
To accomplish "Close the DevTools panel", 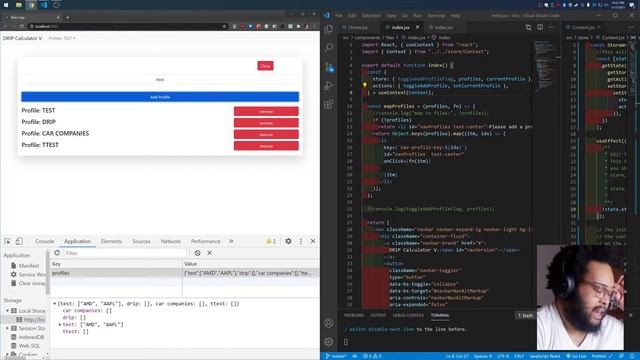I will pyautogui.click(x=313, y=241).
